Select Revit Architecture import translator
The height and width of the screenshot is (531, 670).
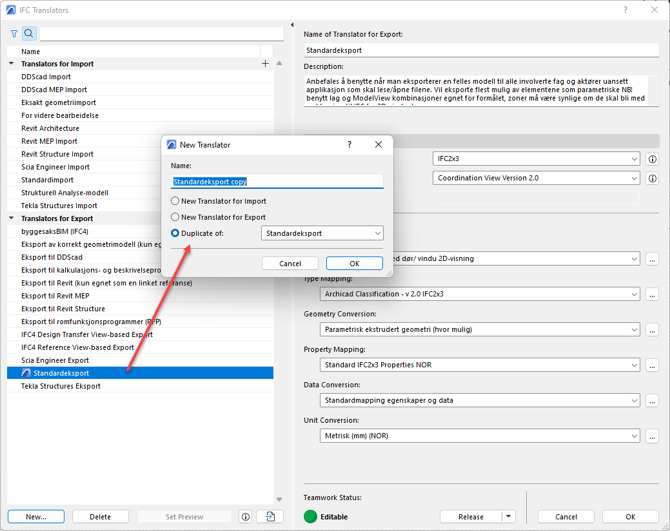[50, 128]
